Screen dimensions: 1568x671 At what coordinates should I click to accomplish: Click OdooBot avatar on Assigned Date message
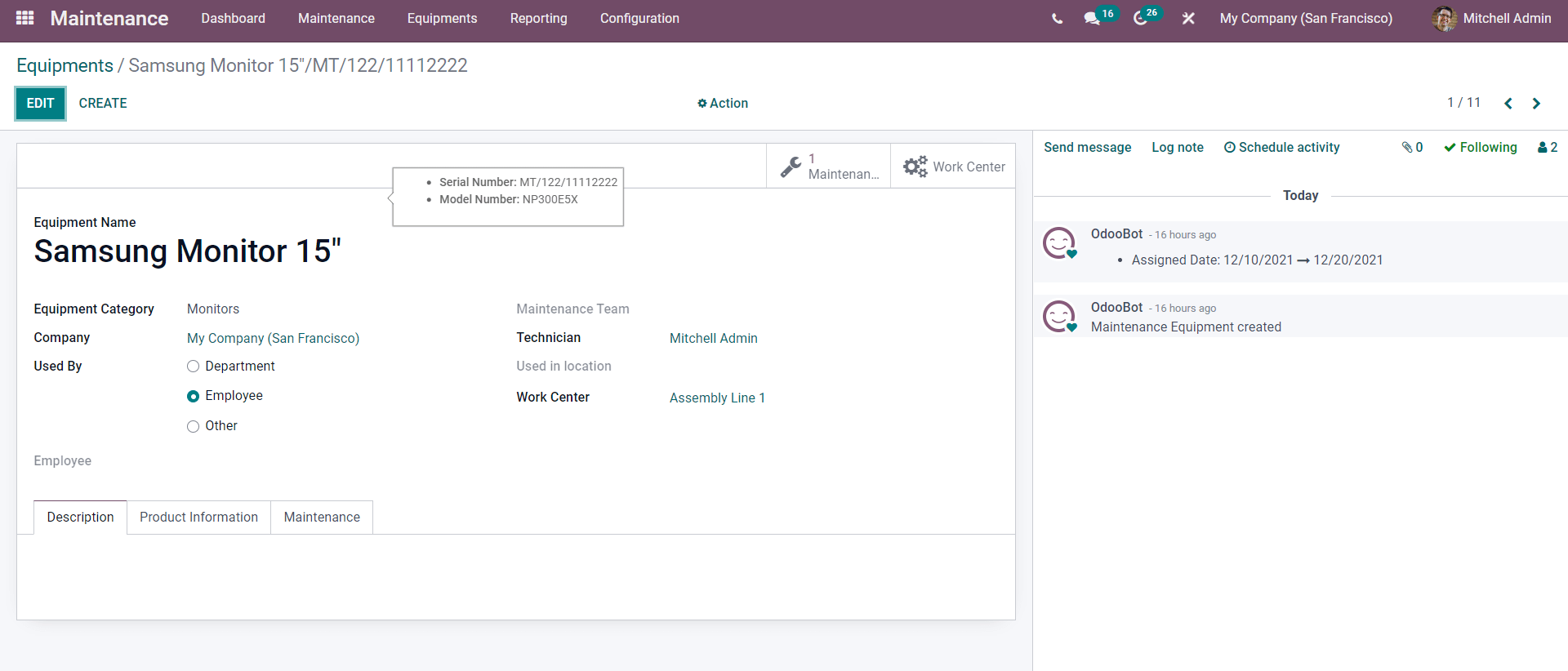[1060, 243]
